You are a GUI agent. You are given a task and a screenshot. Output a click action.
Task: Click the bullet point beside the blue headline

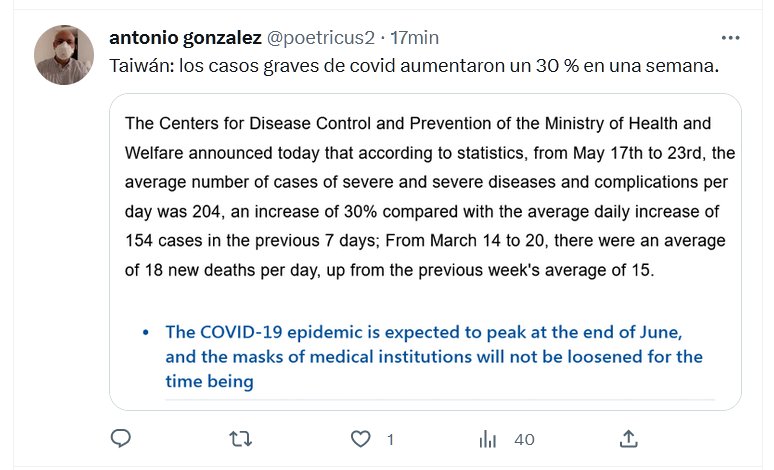point(146,332)
